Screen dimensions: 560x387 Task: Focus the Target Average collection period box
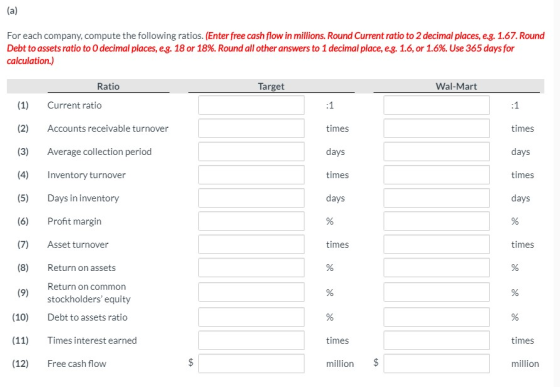click(x=251, y=152)
